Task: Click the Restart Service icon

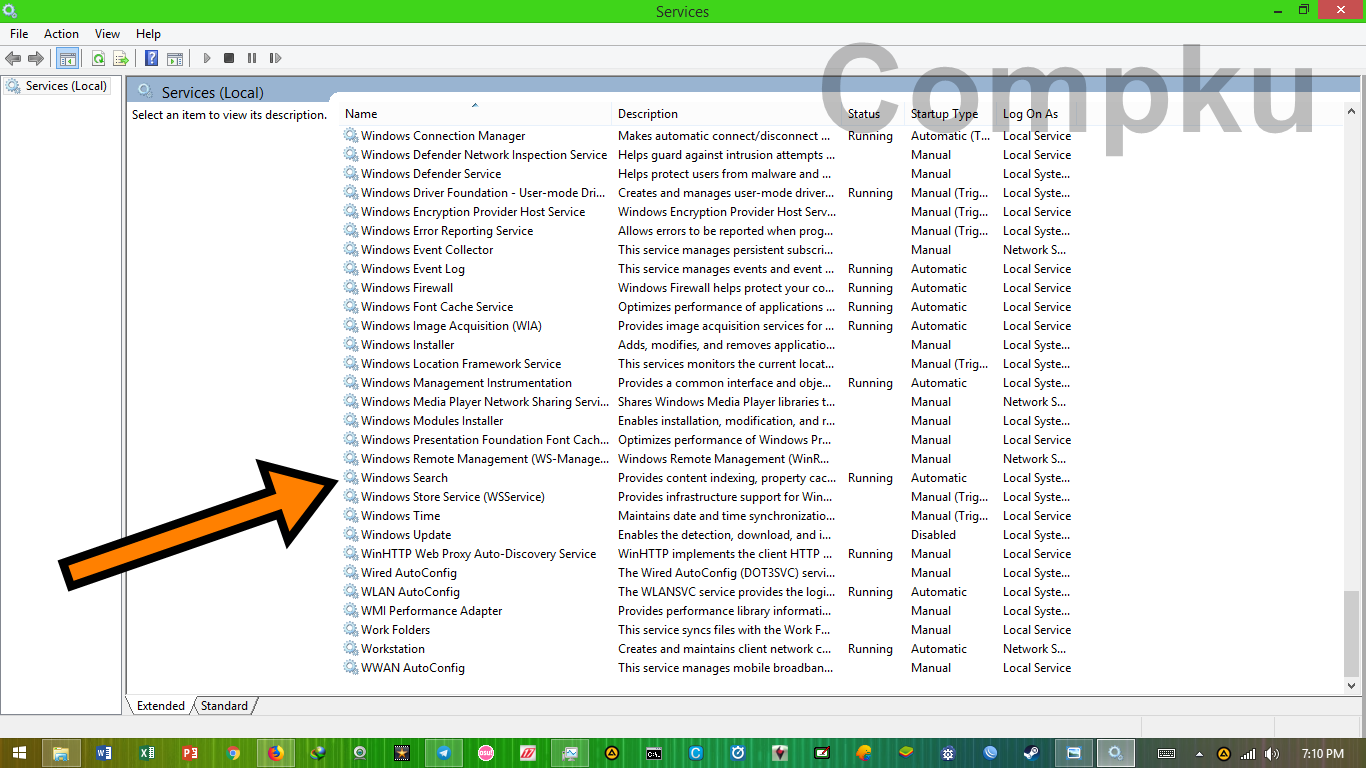Action: coord(275,58)
